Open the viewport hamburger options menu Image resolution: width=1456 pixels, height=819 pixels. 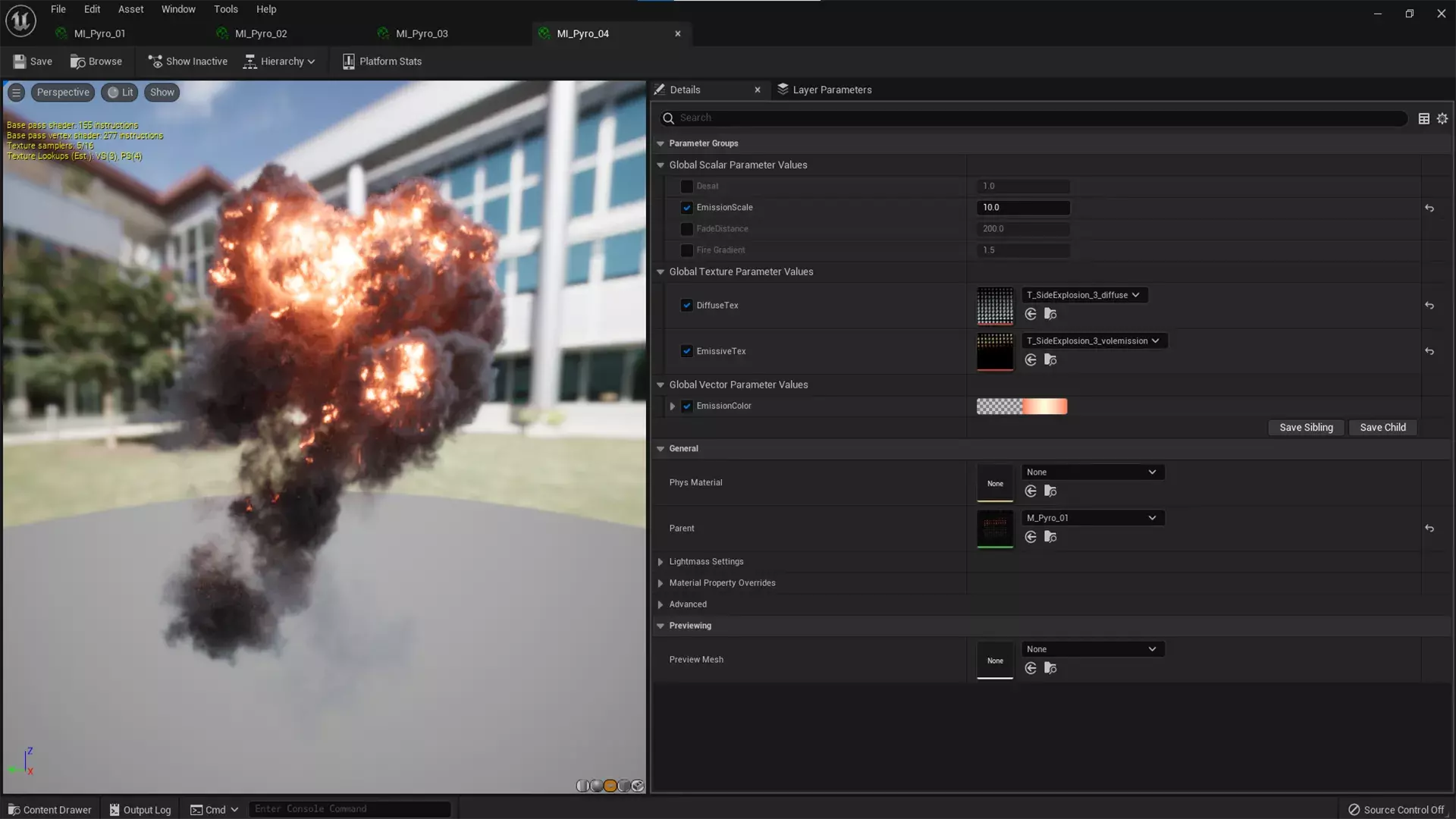tap(16, 93)
